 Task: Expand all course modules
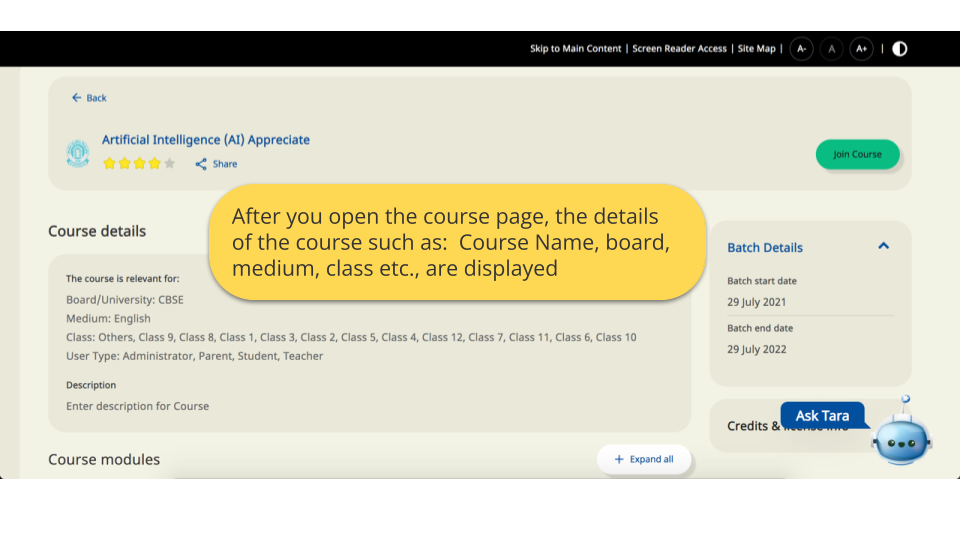click(x=644, y=459)
